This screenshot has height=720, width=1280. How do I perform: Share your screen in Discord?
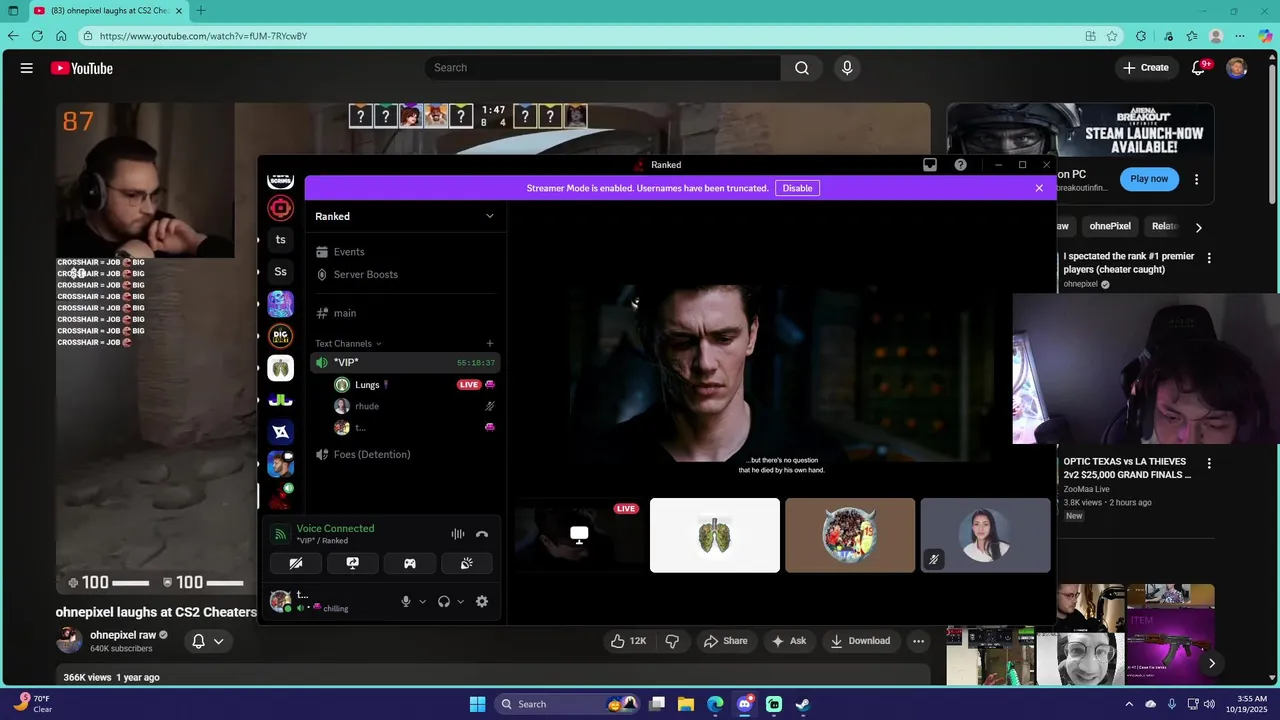click(352, 563)
